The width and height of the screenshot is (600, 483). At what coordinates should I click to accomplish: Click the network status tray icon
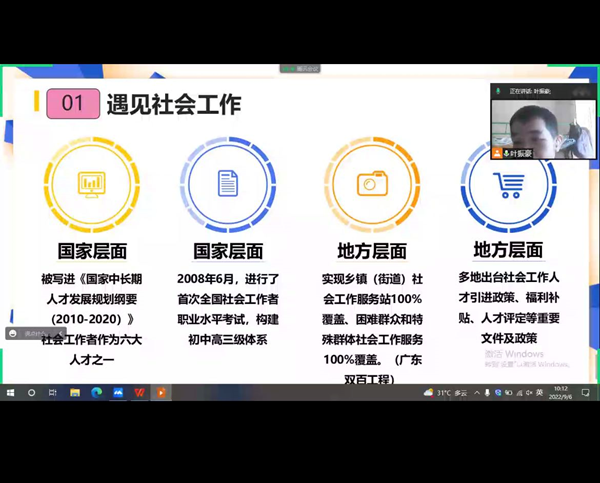pyautogui.click(x=518, y=393)
